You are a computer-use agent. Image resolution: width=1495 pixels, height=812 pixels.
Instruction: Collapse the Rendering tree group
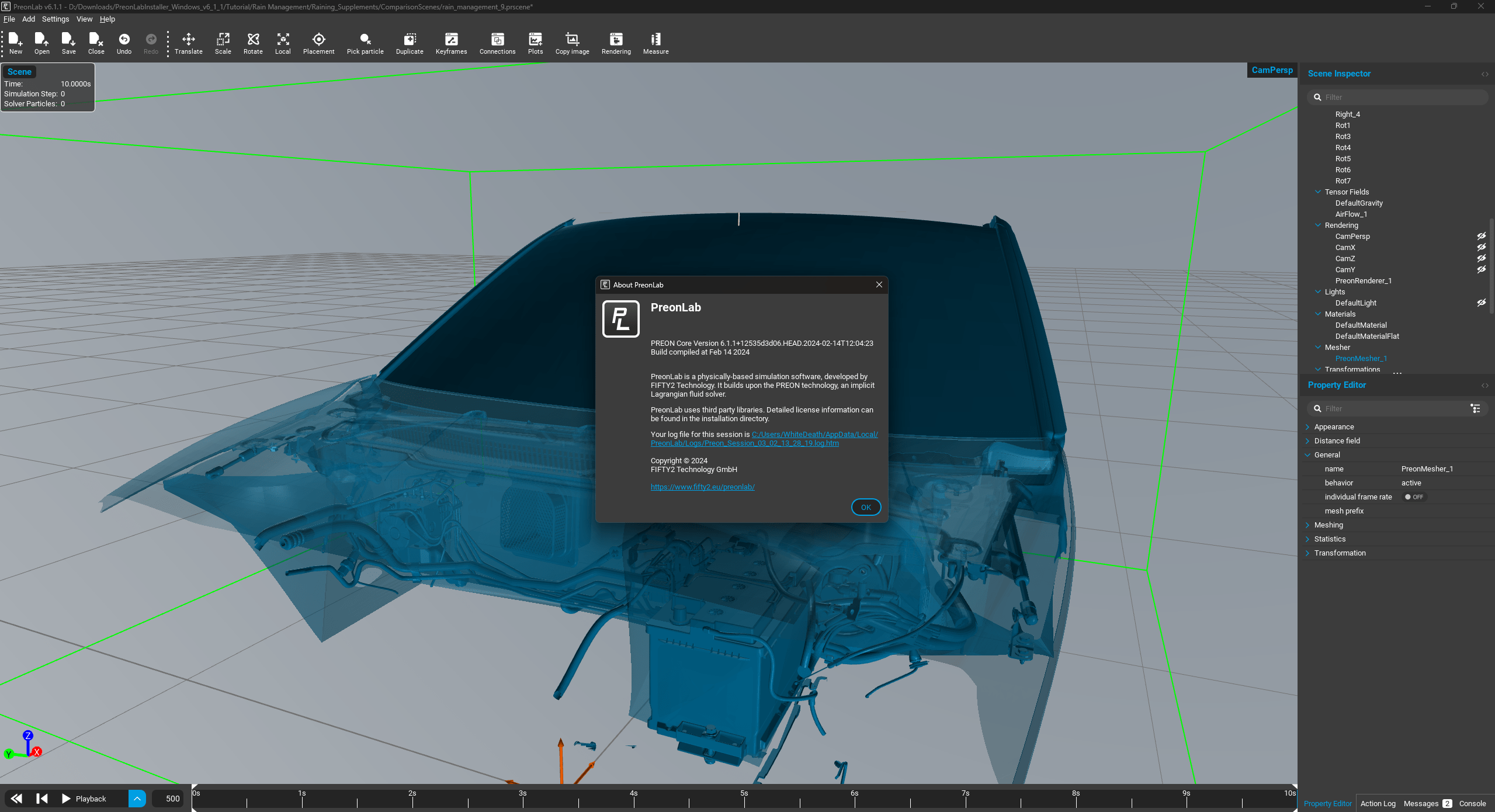pos(1318,225)
